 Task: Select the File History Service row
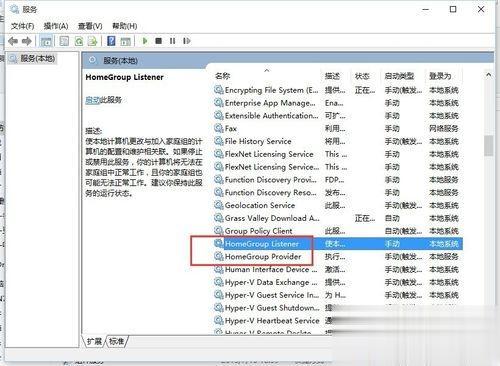[338, 141]
